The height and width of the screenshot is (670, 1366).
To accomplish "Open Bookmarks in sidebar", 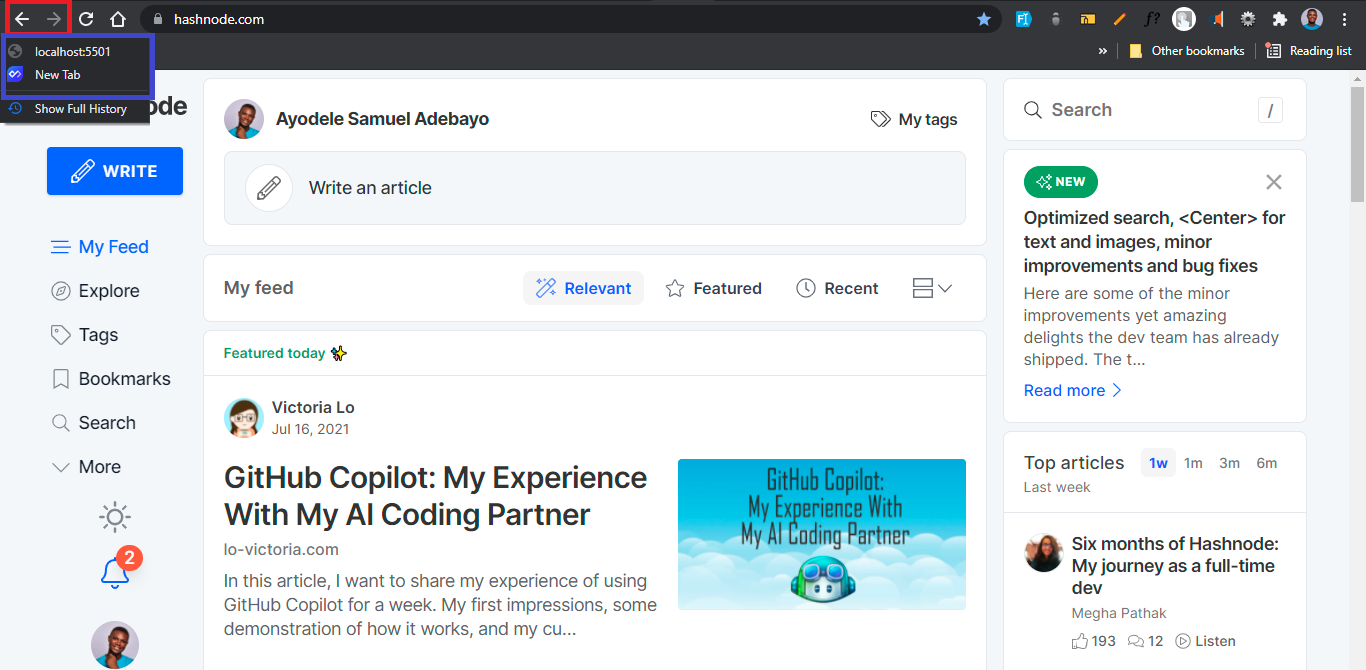I will [111, 379].
